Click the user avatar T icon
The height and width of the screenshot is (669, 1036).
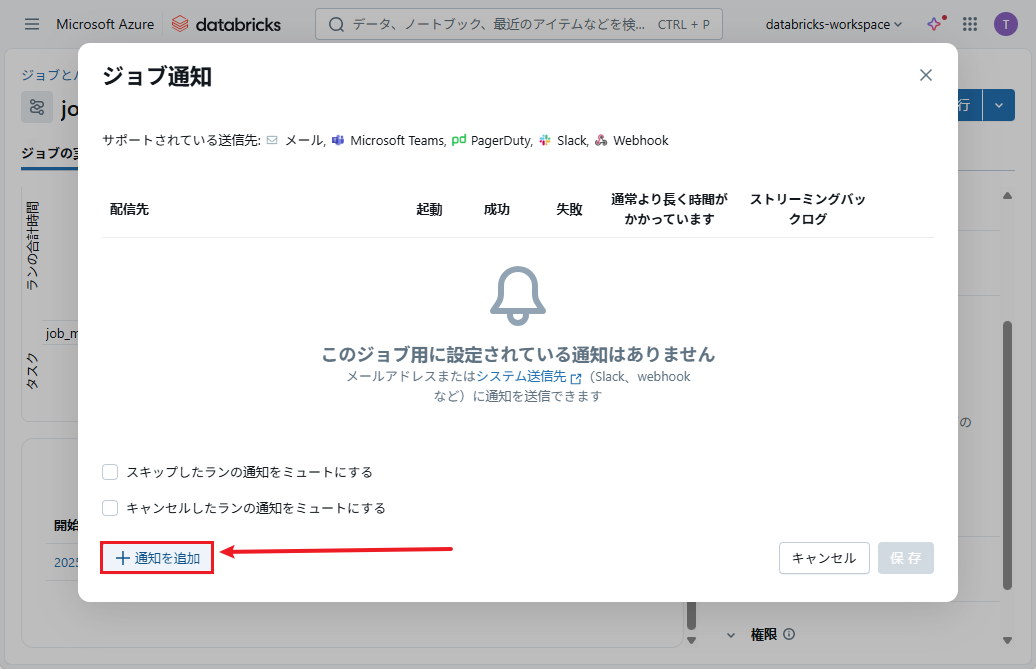pyautogui.click(x=1005, y=24)
